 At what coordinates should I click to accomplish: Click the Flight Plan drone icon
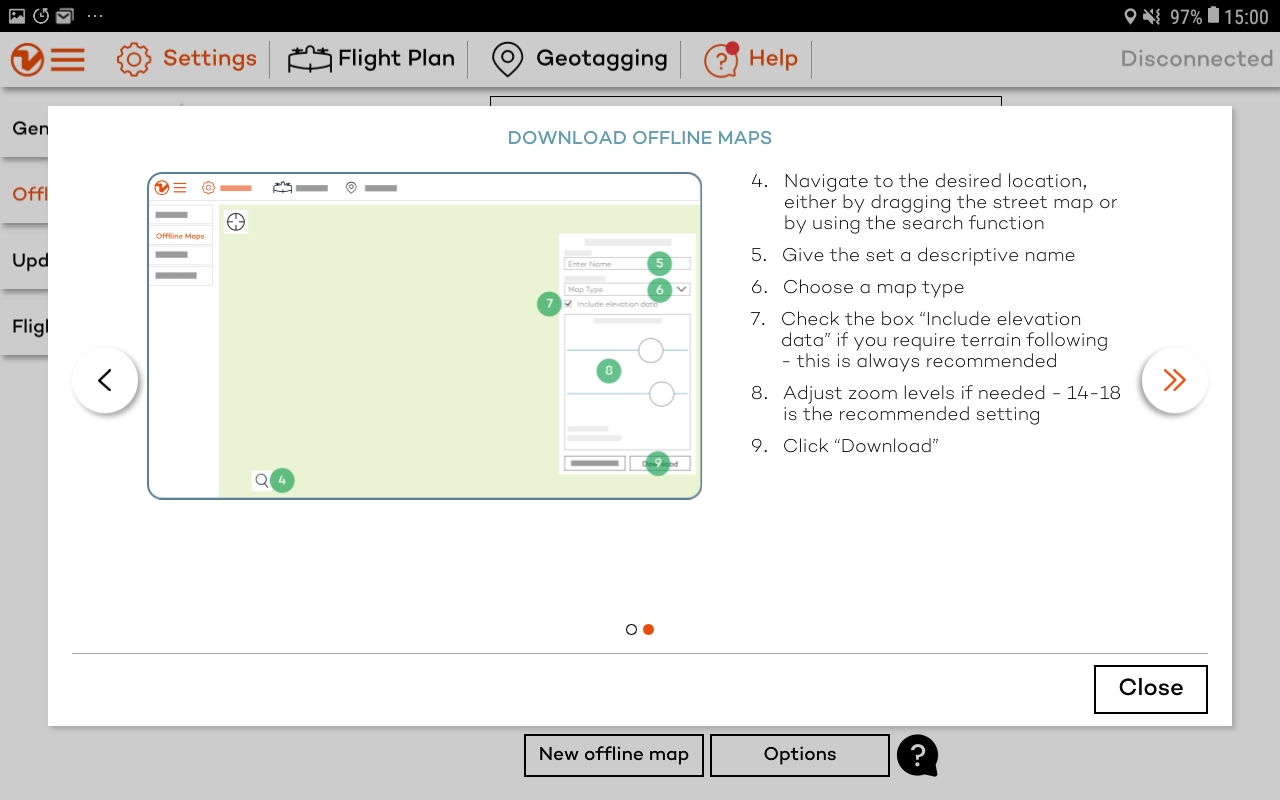tap(309, 60)
